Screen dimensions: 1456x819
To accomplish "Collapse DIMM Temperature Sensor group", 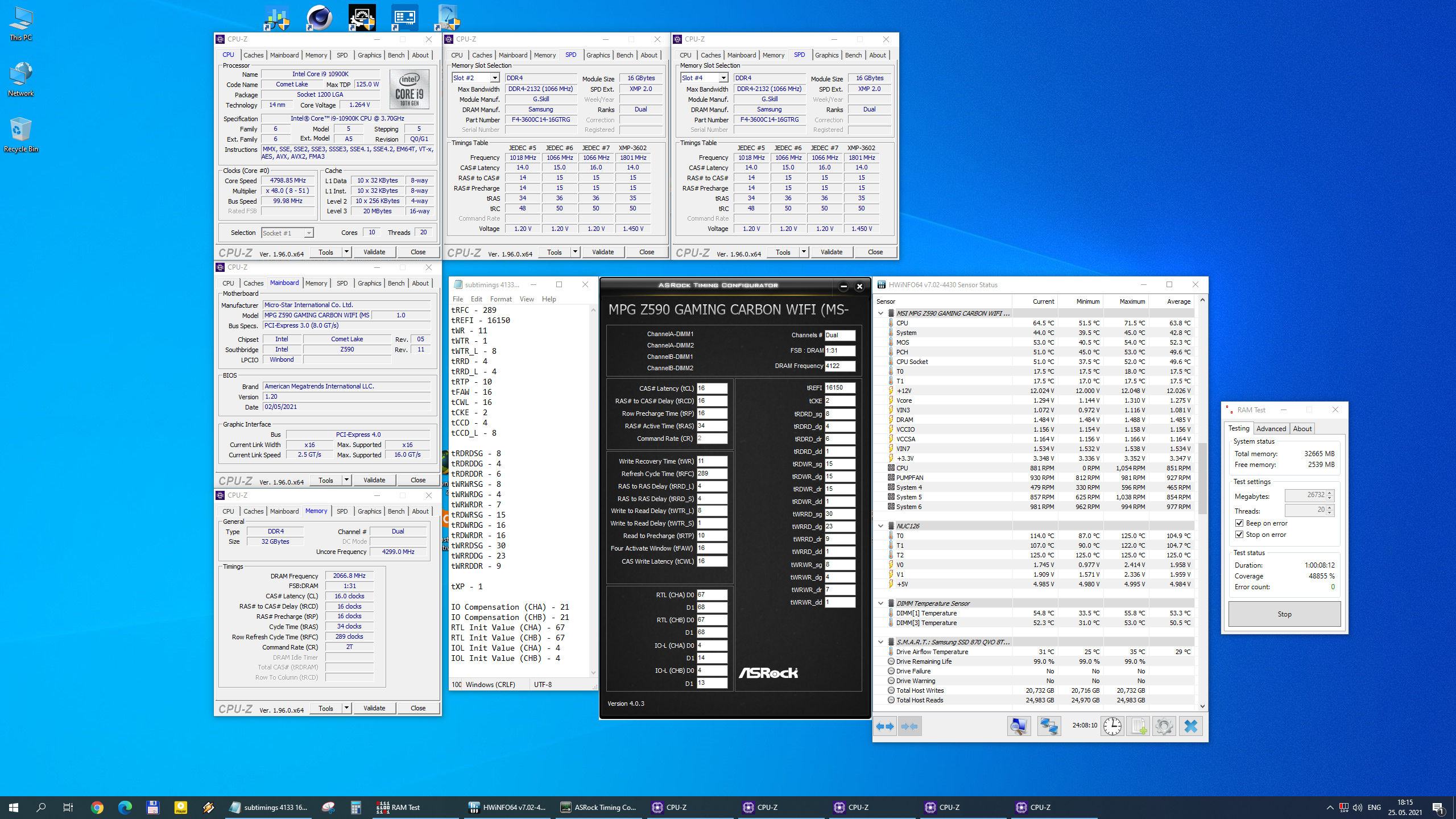I will tap(881, 603).
